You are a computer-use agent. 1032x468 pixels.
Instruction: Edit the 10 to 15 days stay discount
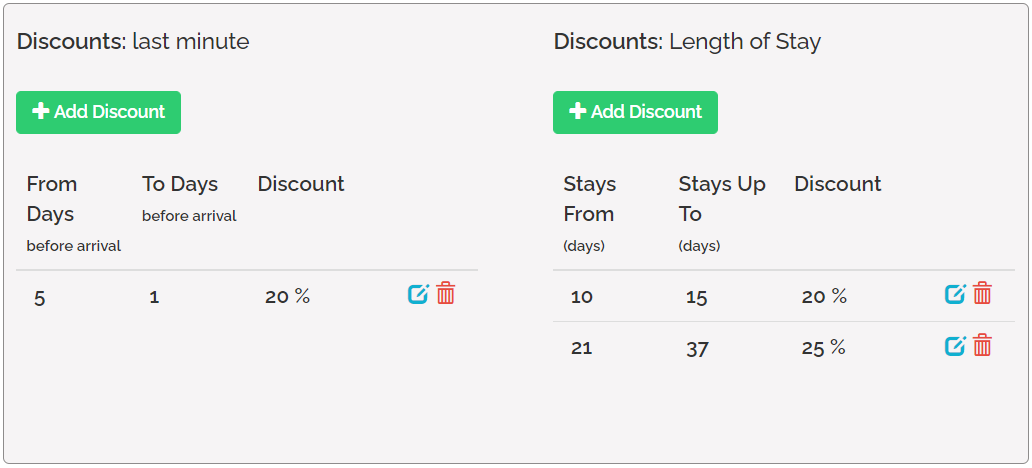point(955,294)
